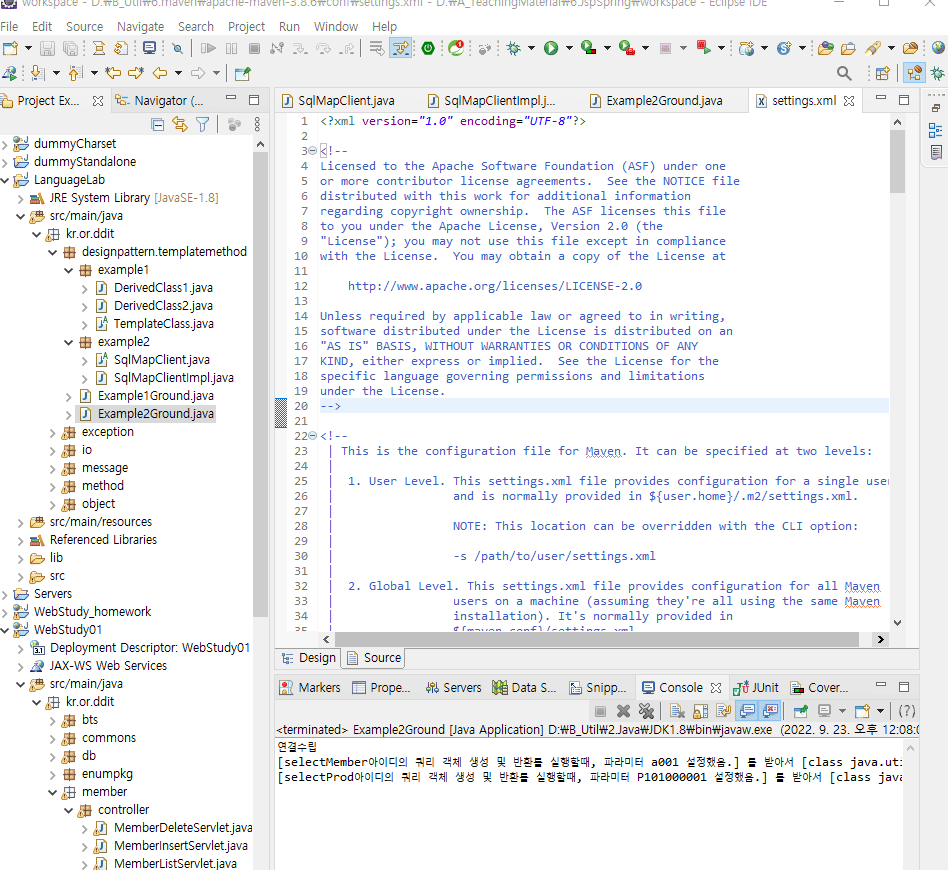Toggle Scroll Lock in Console toolbar
948x870 pixels.
pyautogui.click(x=701, y=711)
